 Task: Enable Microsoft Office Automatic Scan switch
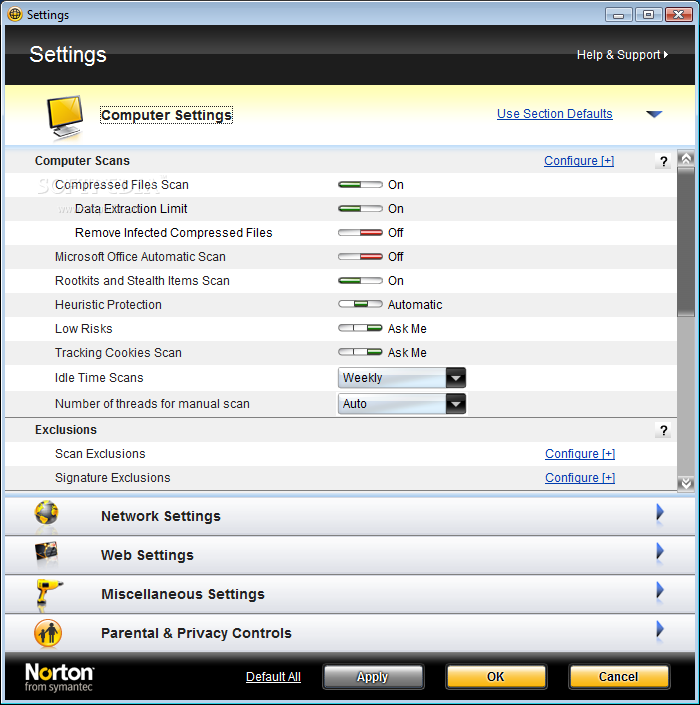tap(360, 257)
